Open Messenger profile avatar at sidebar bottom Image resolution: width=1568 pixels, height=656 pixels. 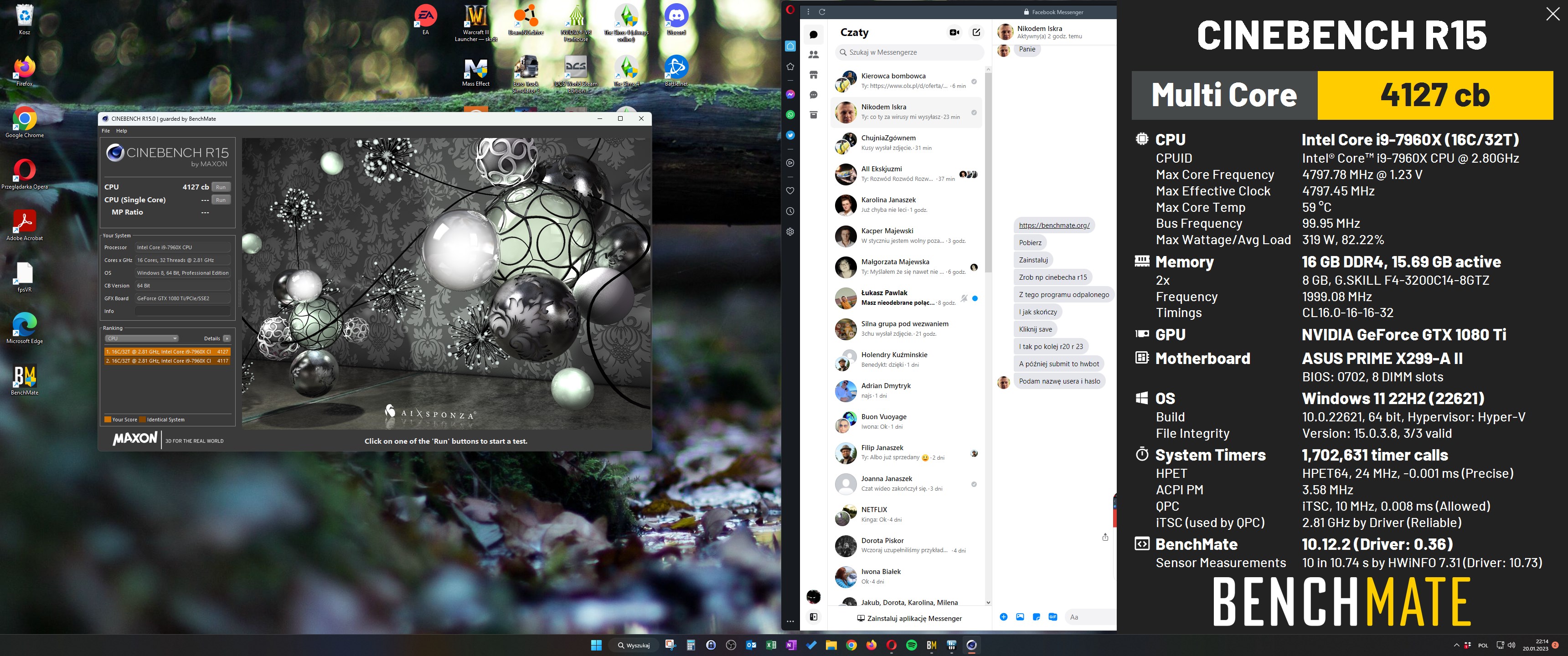(x=813, y=596)
